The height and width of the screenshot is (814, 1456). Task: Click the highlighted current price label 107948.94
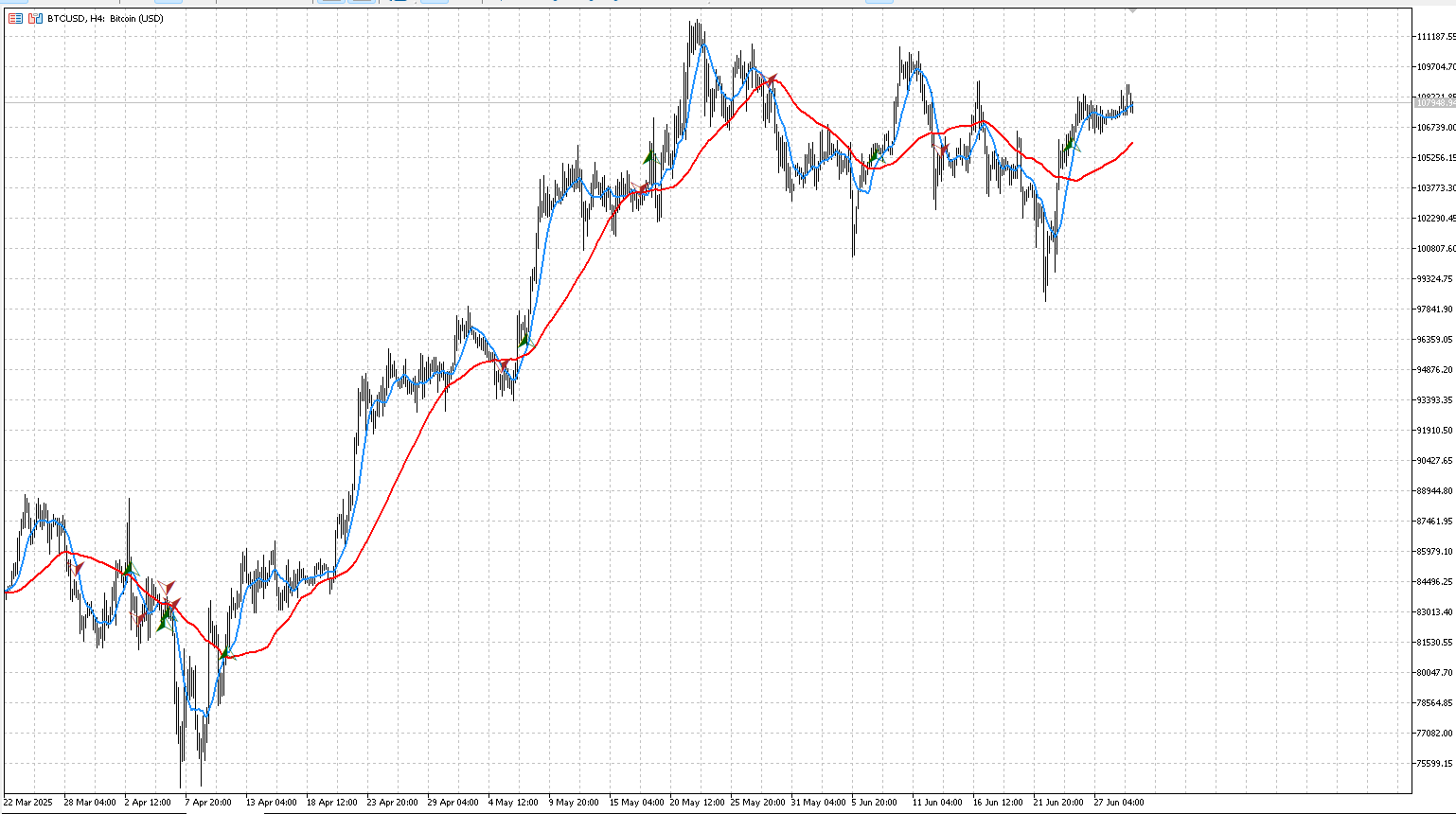pos(1434,103)
